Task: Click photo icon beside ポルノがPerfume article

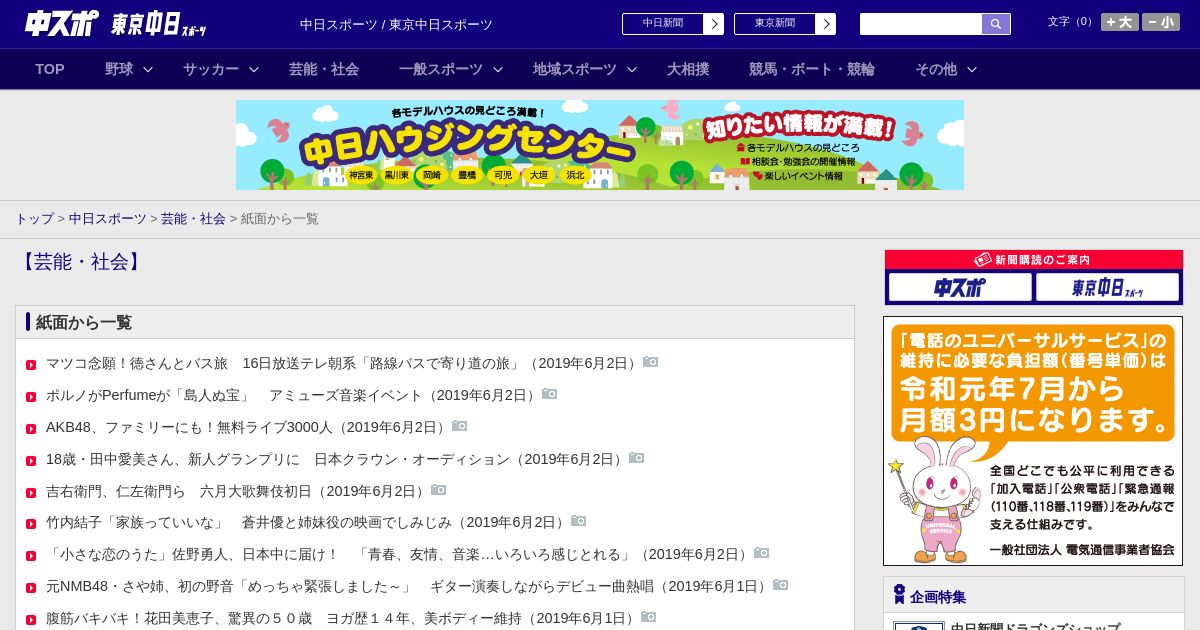Action: click(549, 394)
